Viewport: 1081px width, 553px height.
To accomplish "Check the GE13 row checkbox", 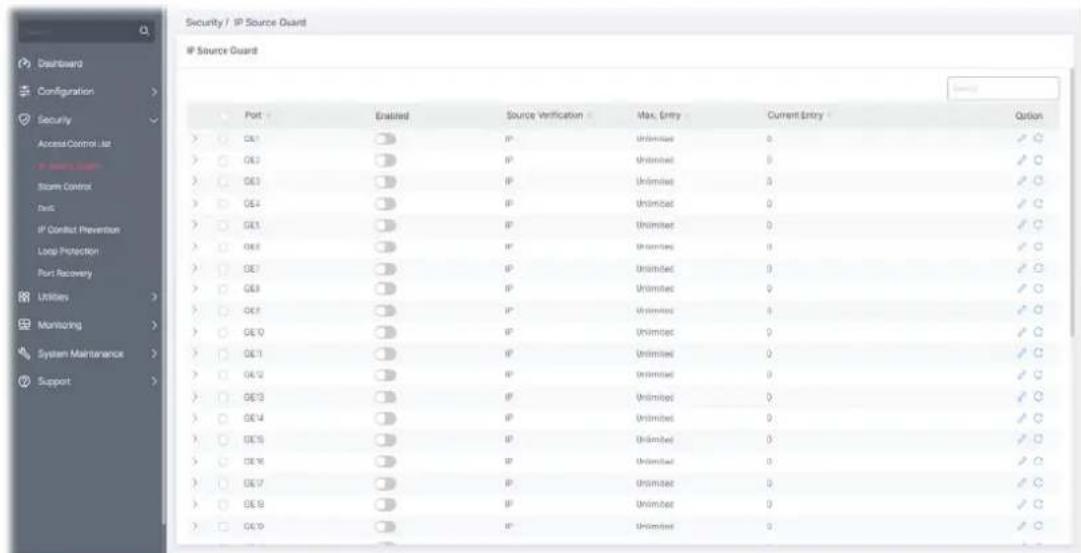I will coord(223,396).
